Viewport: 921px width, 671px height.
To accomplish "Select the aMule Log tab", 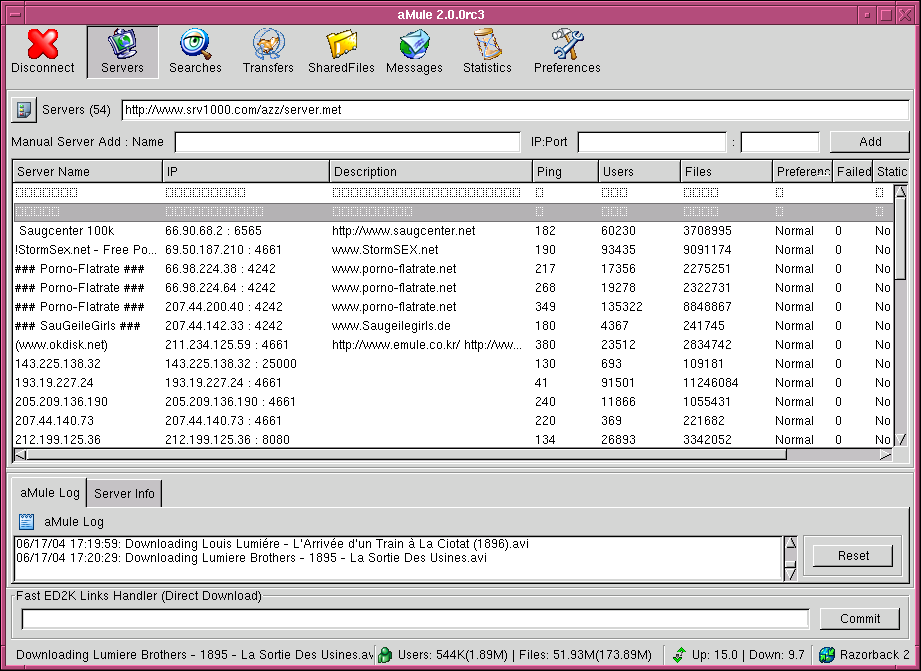I will tap(49, 494).
